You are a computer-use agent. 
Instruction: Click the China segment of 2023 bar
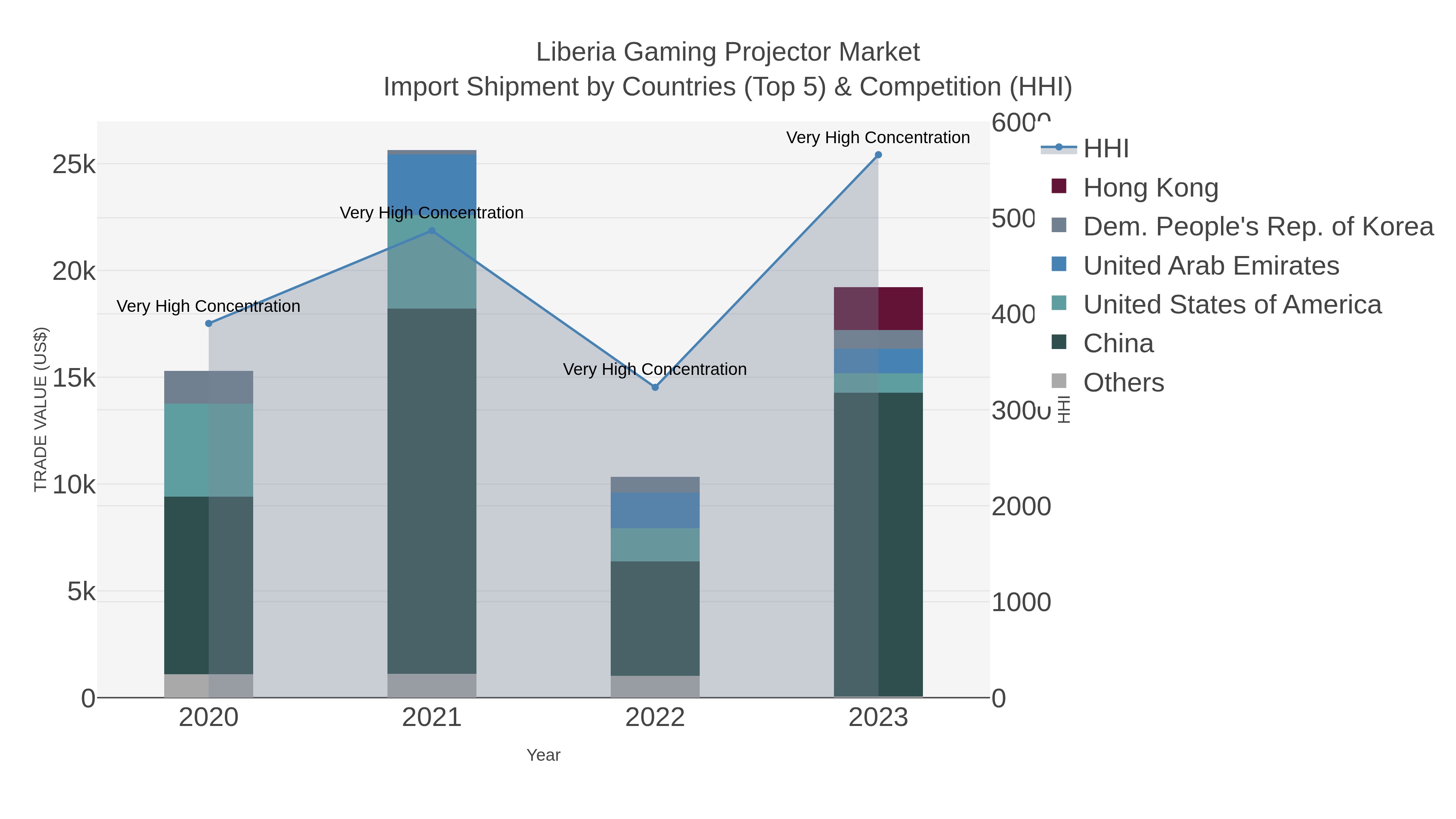pos(878,544)
